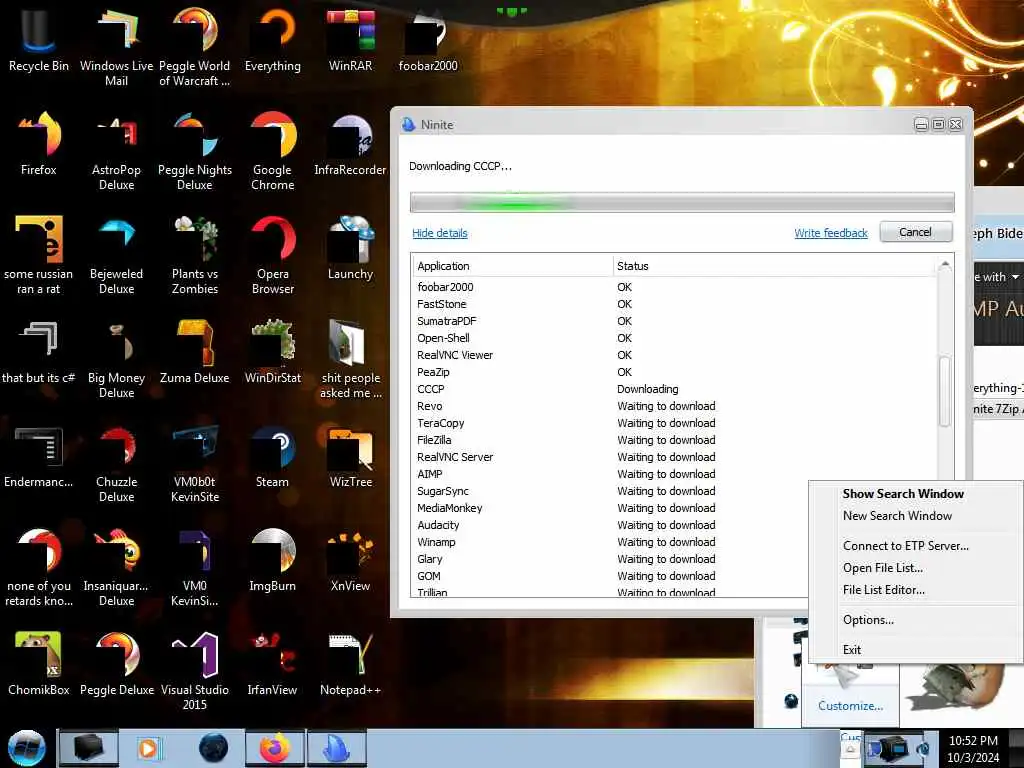The image size is (1024, 768).
Task: Click the Application column header
Action: point(513,266)
